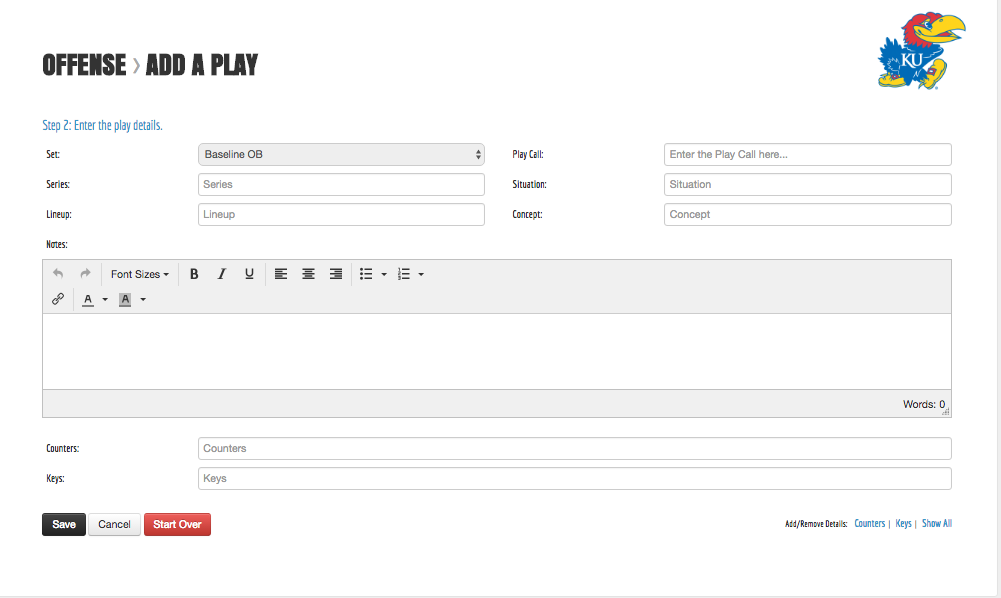Screen dimensions: 1001x598
Task: Cancel adding the play
Action: click(x=114, y=524)
